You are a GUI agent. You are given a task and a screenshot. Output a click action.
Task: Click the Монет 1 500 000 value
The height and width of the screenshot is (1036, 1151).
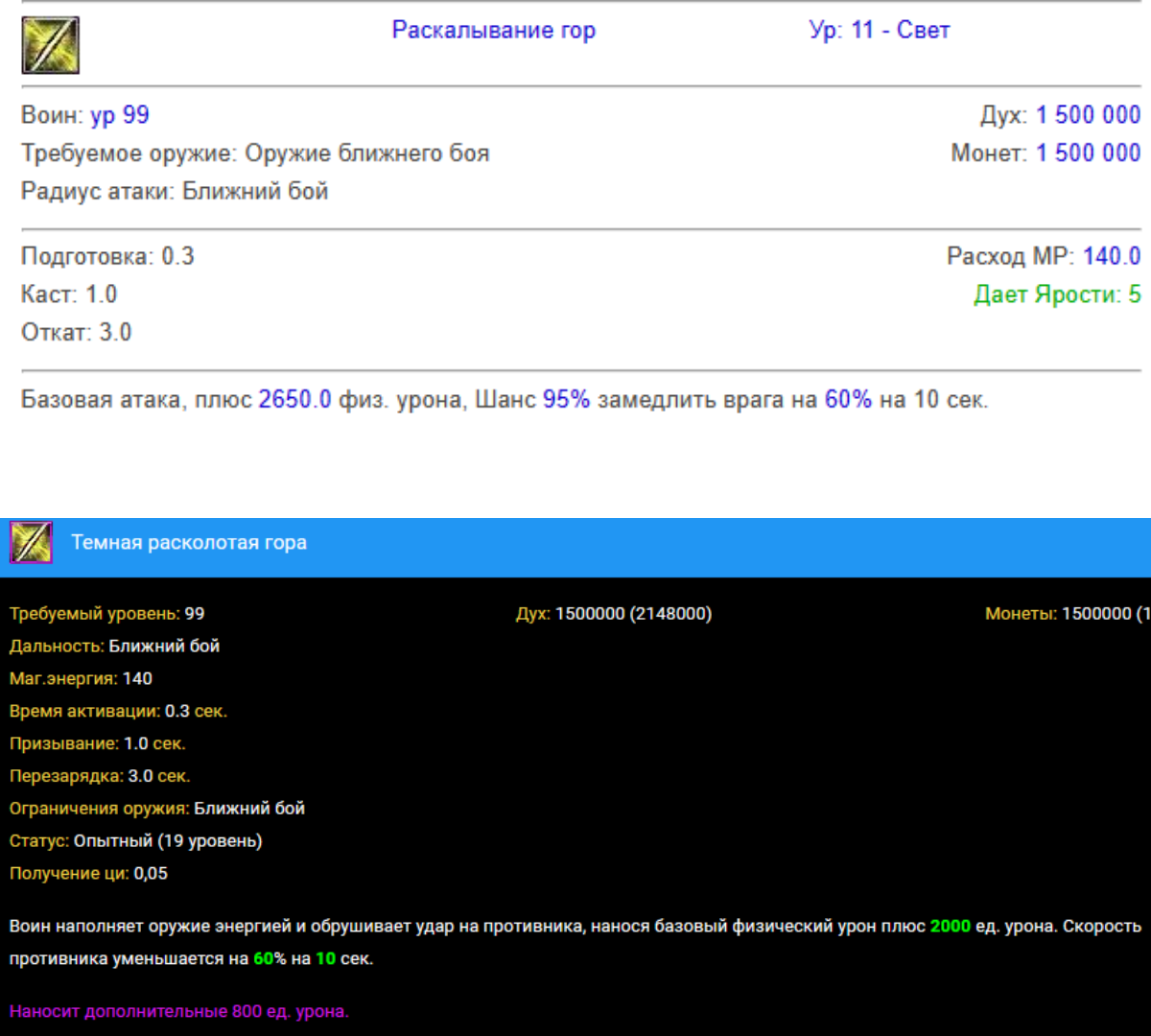point(1088,153)
